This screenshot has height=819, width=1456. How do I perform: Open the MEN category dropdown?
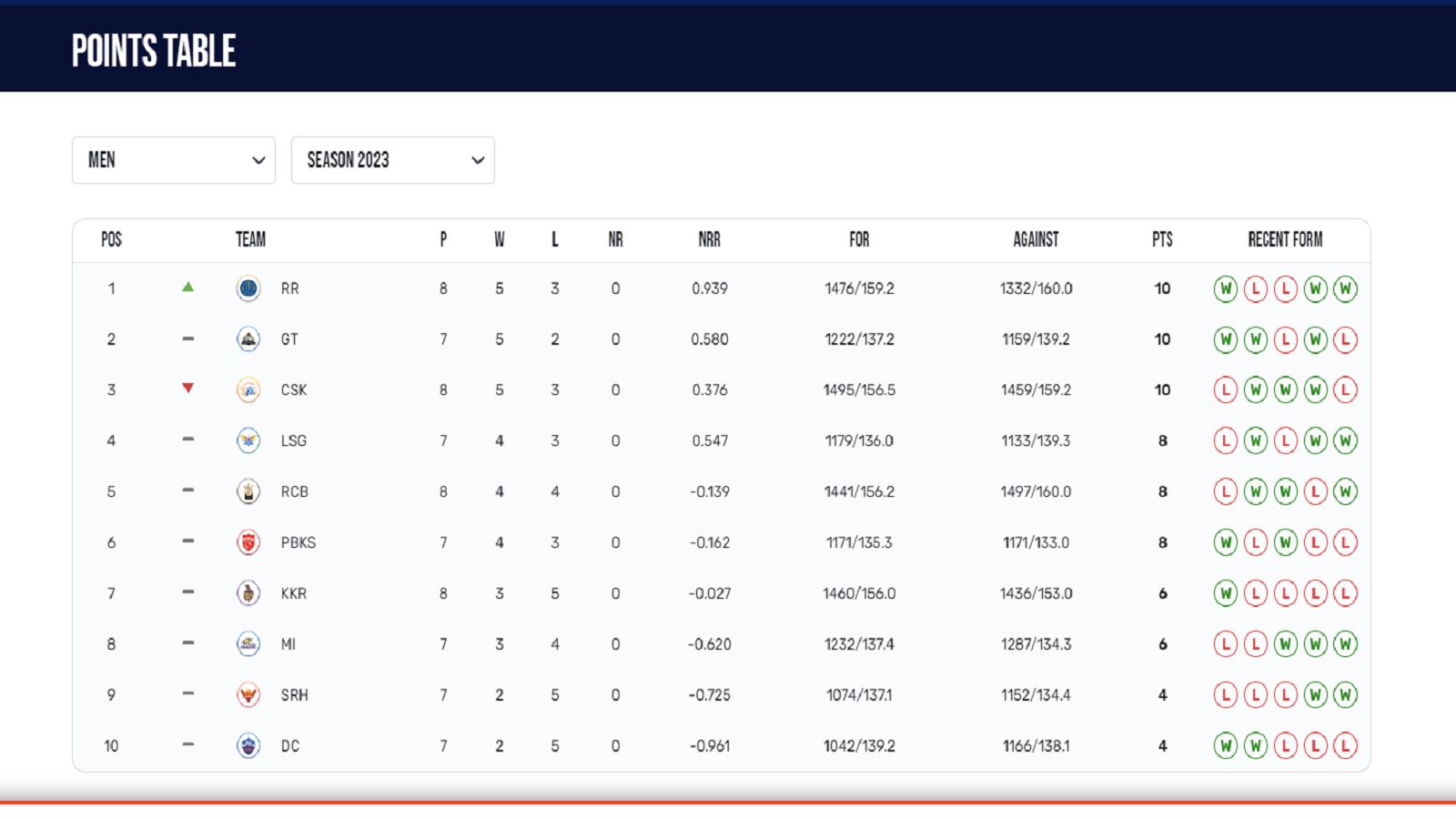[173, 160]
